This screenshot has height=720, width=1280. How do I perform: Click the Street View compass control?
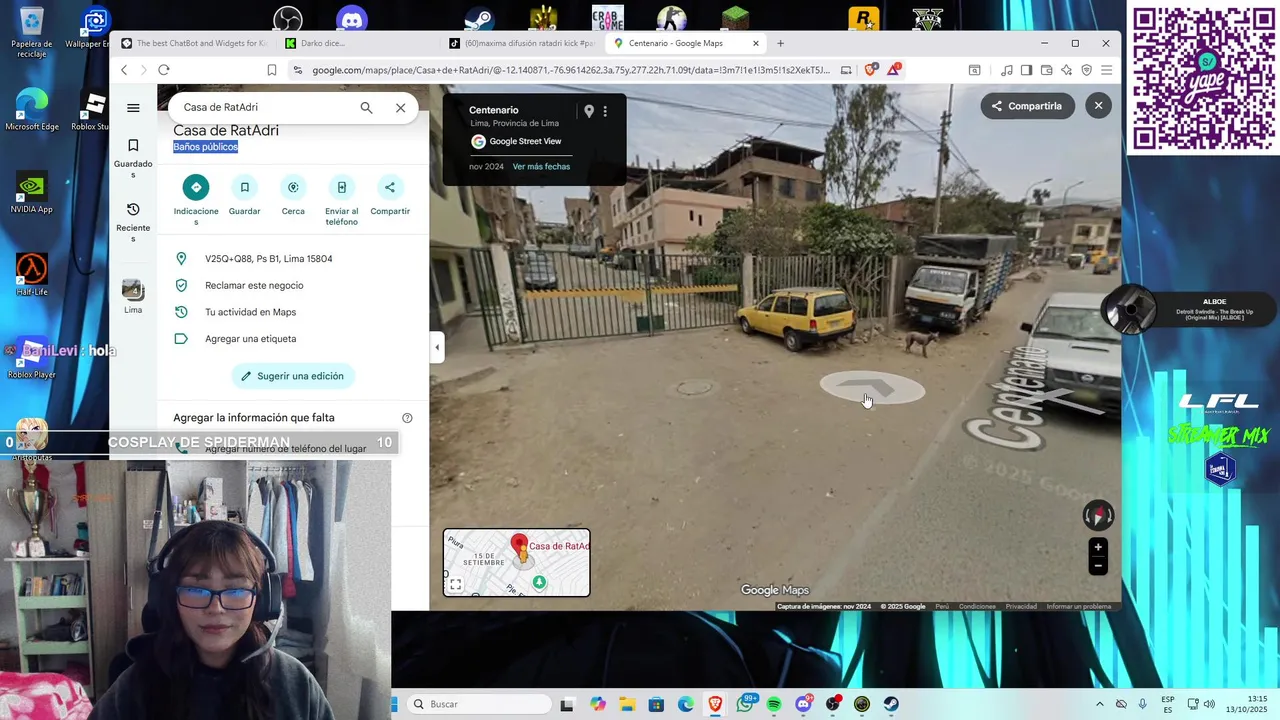pos(1098,515)
